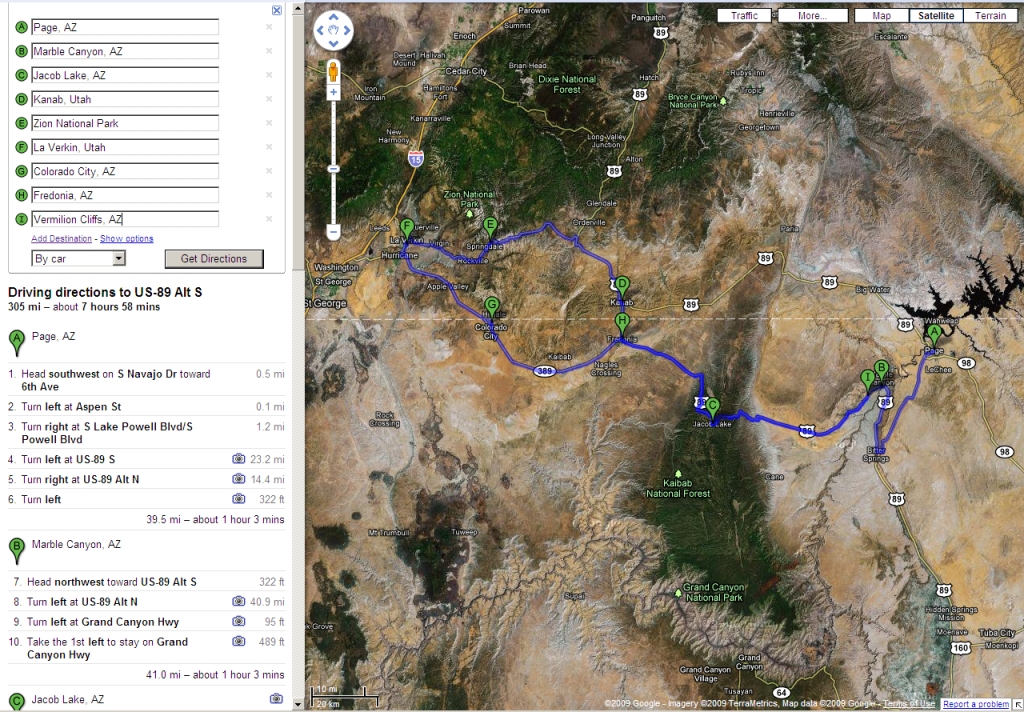
Task: Click the zoom out minus button
Action: pos(334,232)
